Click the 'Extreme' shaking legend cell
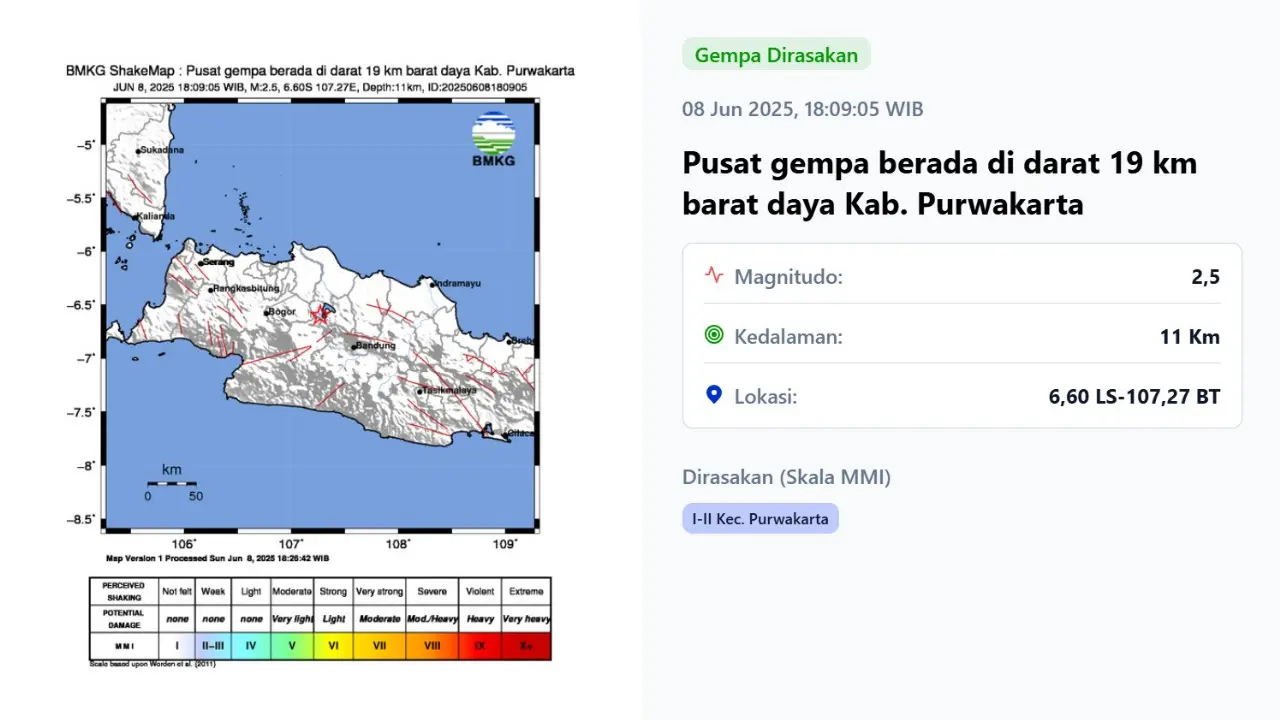1280x720 pixels. (526, 591)
